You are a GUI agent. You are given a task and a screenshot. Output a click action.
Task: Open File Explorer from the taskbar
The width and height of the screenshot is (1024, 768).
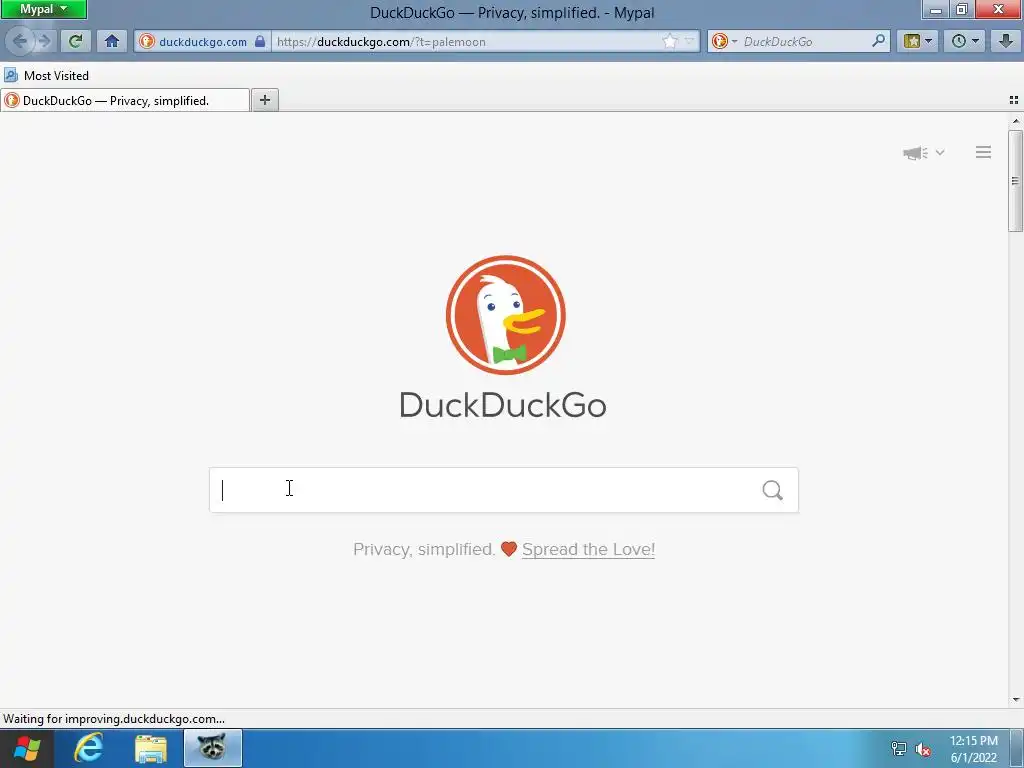click(151, 748)
